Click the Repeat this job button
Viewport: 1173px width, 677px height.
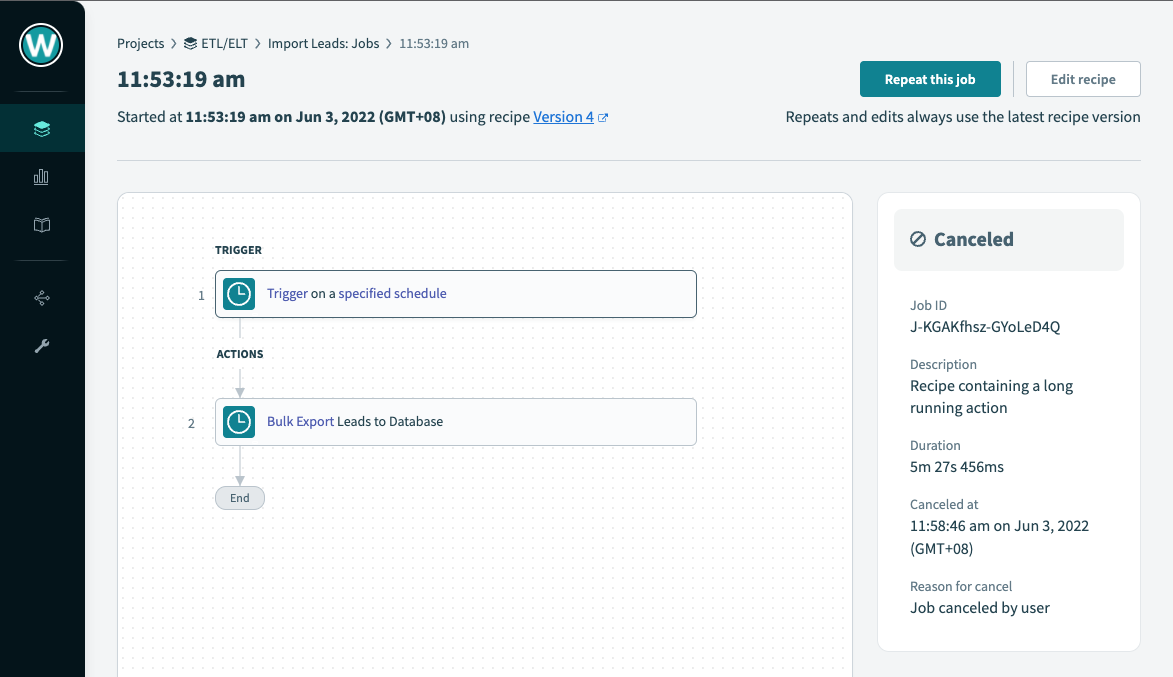click(x=930, y=80)
